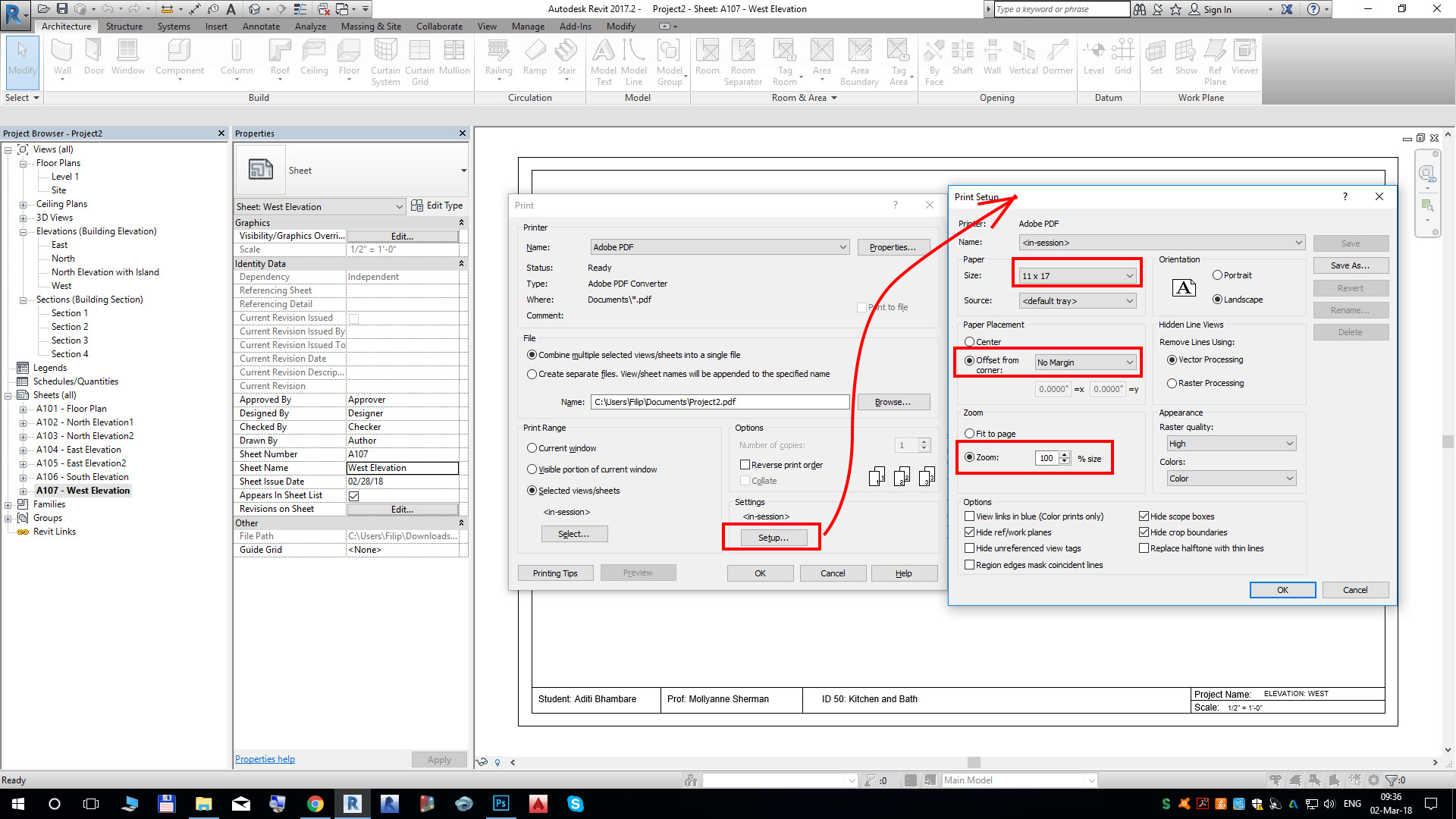Viewport: 1456px width, 819px height.
Task: Open the Colors dropdown set to Color
Action: coord(1232,479)
